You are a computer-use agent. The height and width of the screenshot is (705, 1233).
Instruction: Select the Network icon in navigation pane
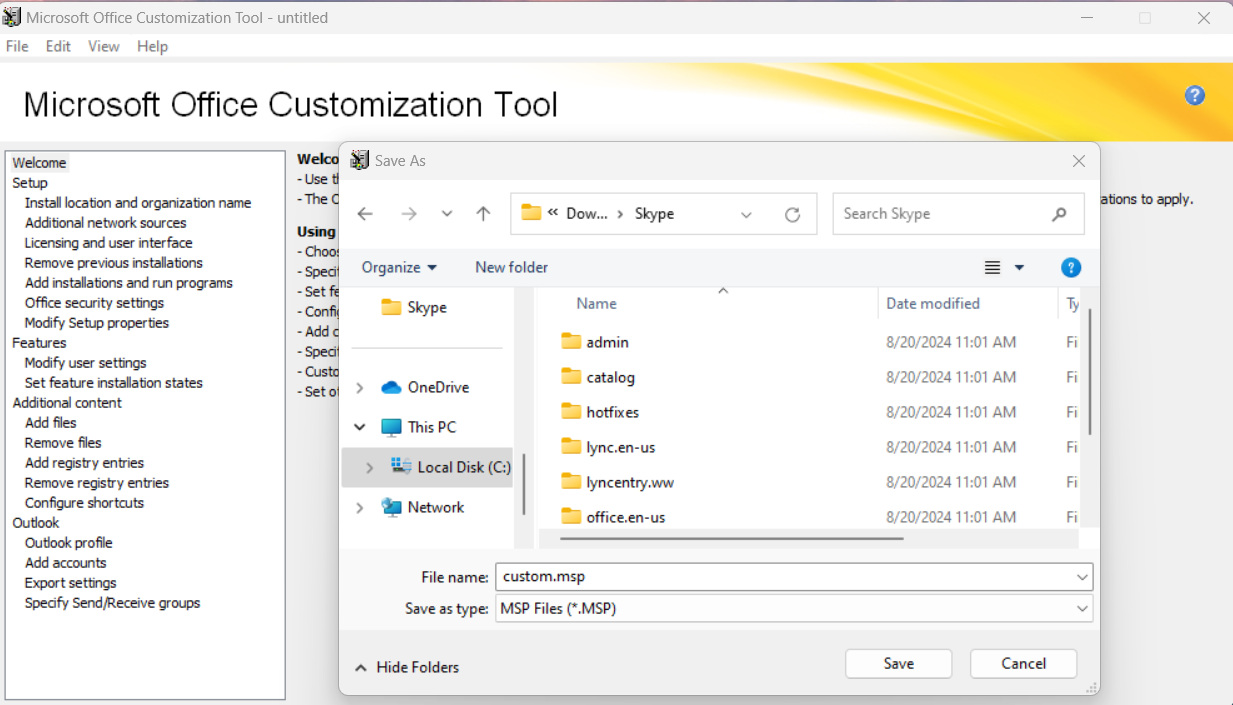click(391, 507)
